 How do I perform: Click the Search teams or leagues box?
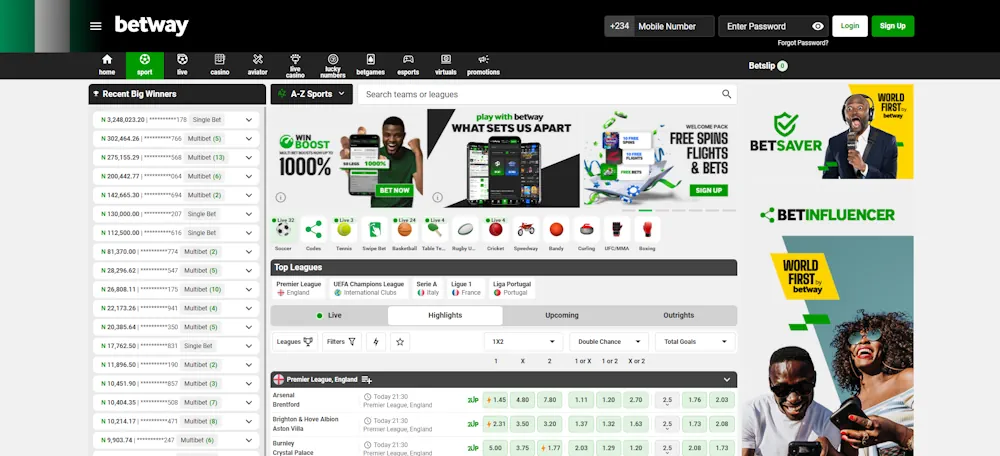547,94
